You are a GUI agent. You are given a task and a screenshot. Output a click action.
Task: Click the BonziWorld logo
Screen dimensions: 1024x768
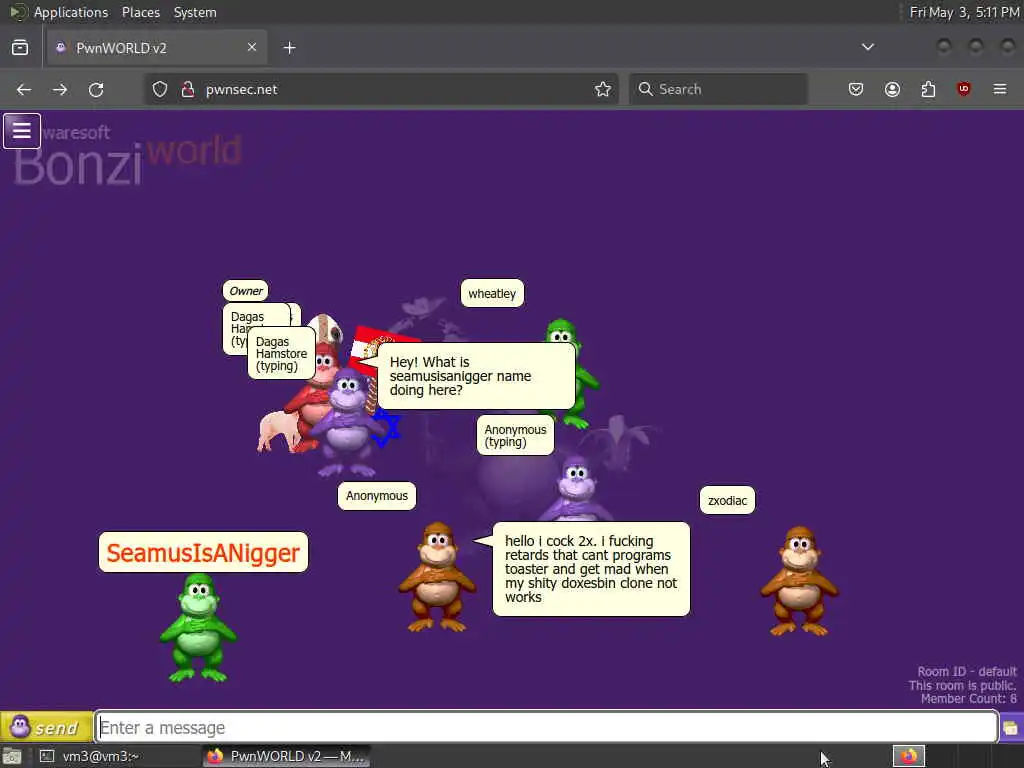point(127,155)
